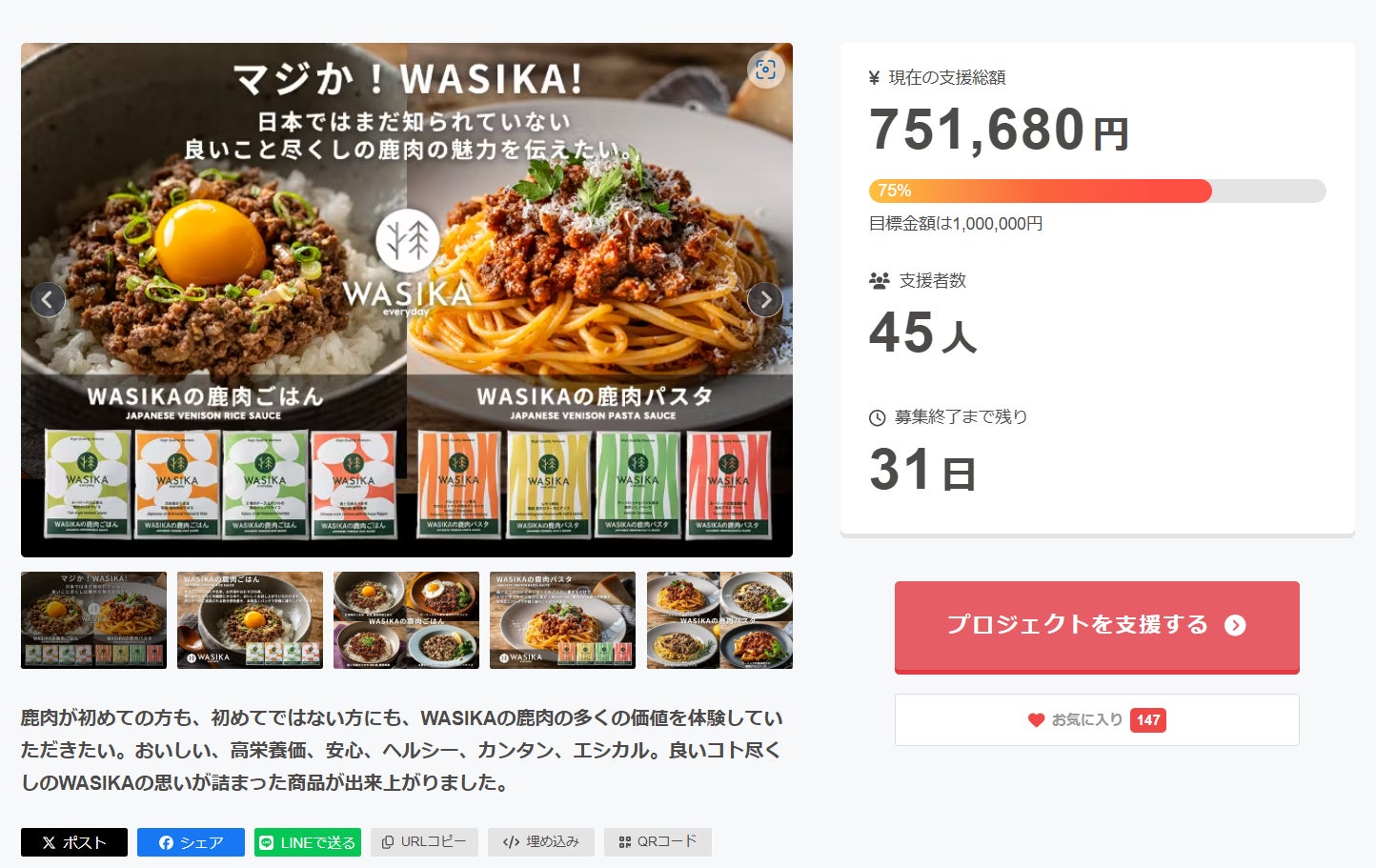Go to the previous carousel image
The image size is (1376, 868).
tap(48, 300)
